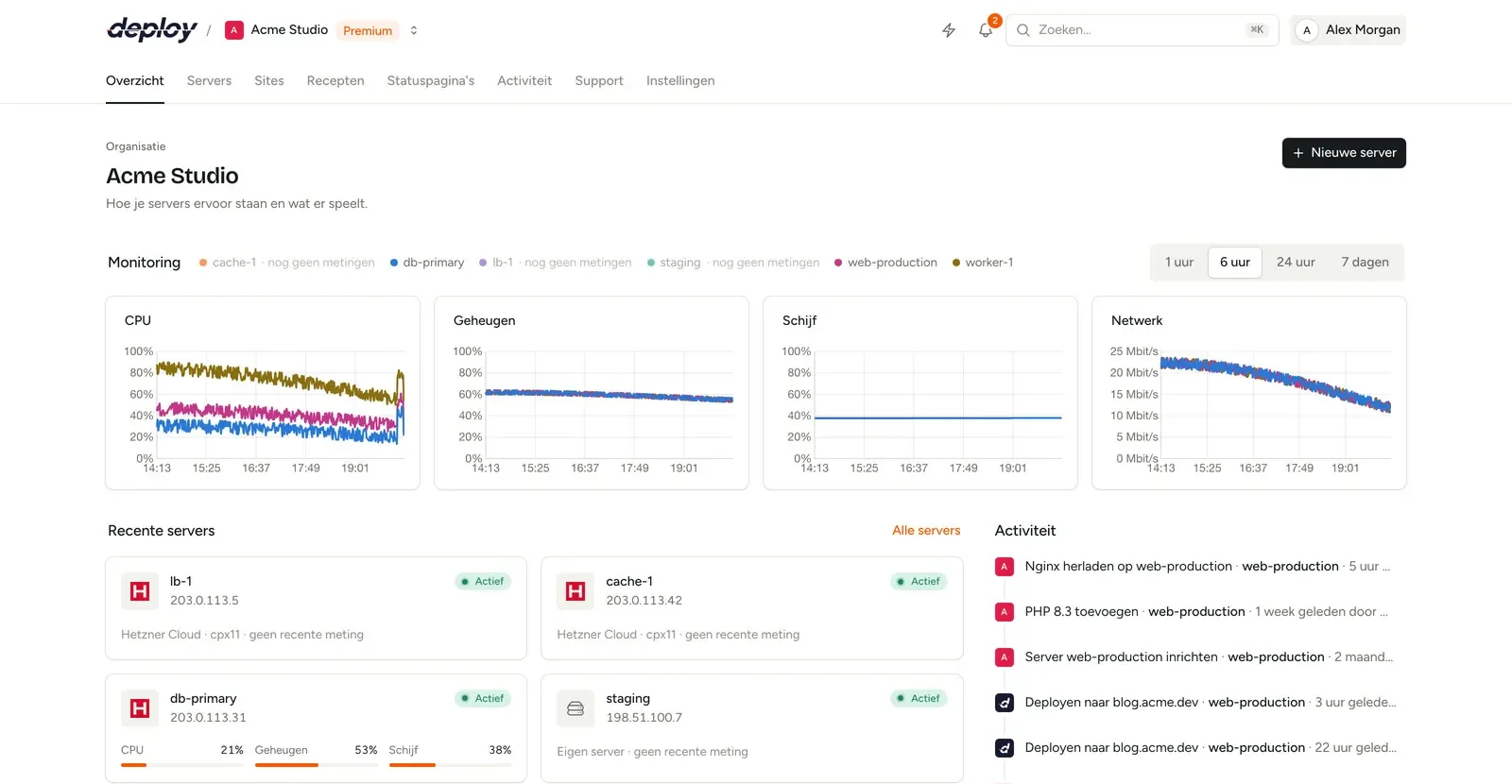Open the Instellingen tab

(x=680, y=81)
